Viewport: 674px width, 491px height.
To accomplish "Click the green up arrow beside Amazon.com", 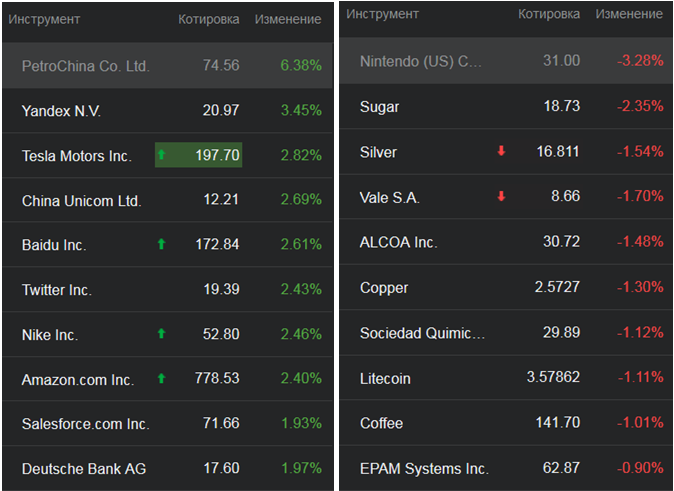I will pos(161,379).
